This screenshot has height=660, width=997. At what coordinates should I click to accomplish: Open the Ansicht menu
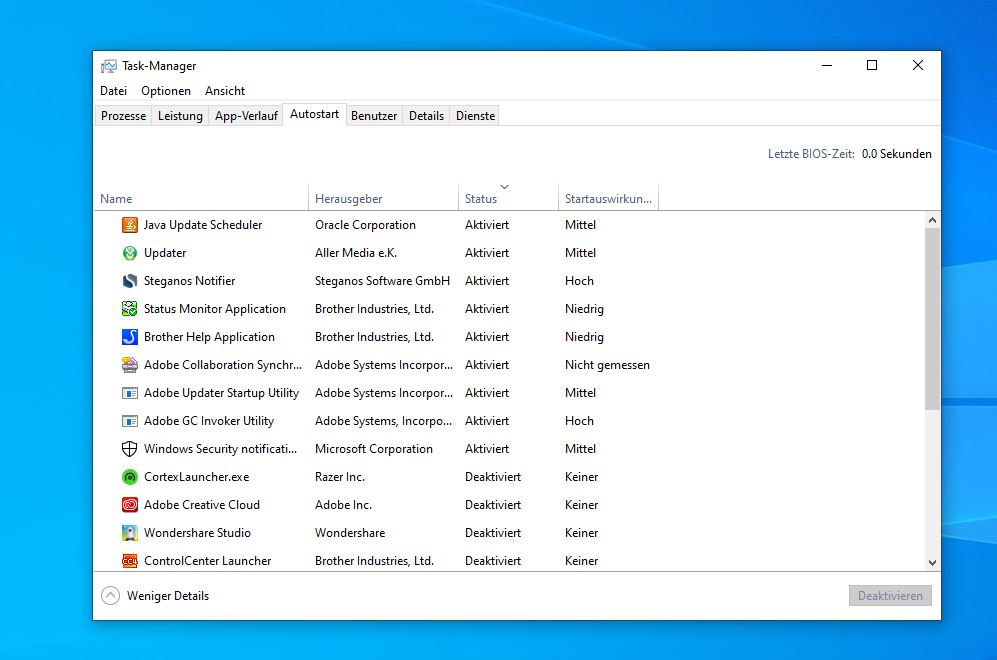pyautogui.click(x=225, y=91)
